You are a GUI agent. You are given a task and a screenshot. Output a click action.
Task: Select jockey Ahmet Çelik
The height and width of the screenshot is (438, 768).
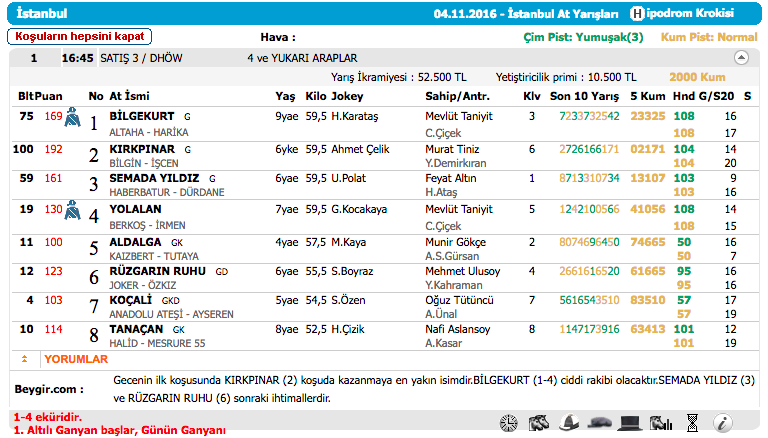360,149
